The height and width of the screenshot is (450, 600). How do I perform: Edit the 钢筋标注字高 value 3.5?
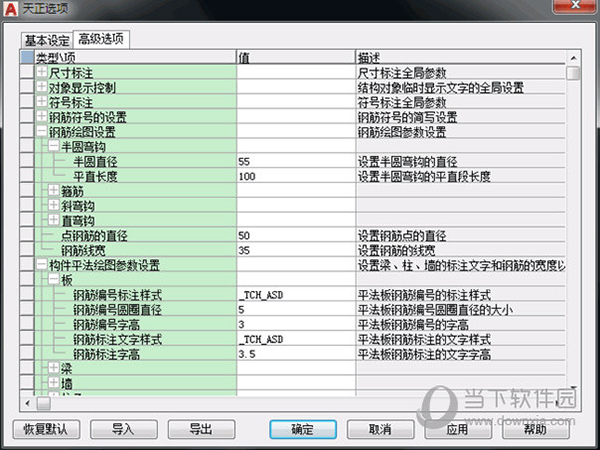coord(296,354)
